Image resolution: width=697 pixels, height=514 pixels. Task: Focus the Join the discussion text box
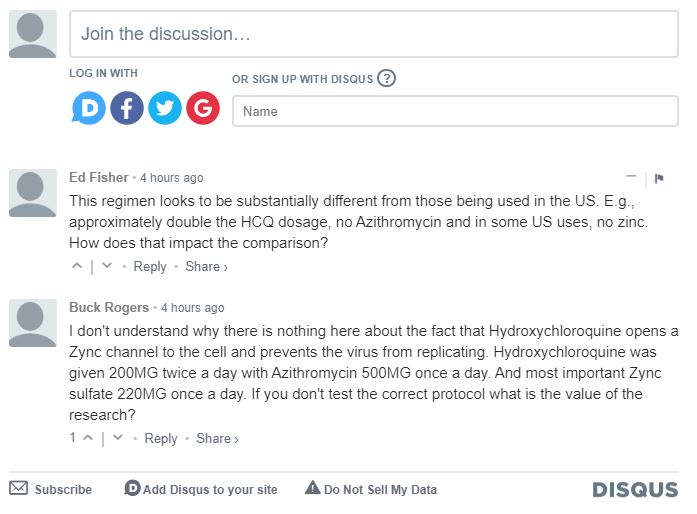point(373,34)
